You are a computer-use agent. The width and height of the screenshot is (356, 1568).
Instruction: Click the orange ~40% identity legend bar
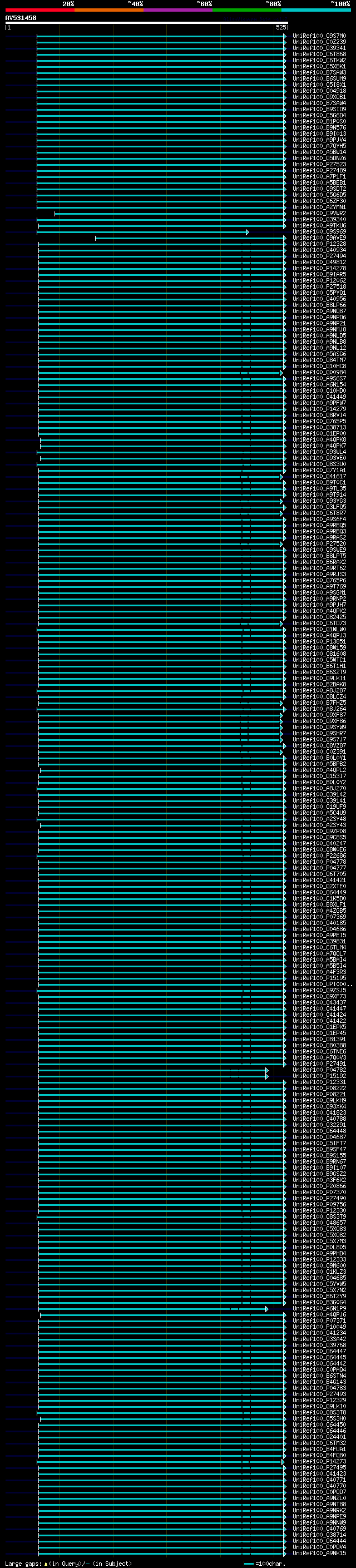point(109,11)
